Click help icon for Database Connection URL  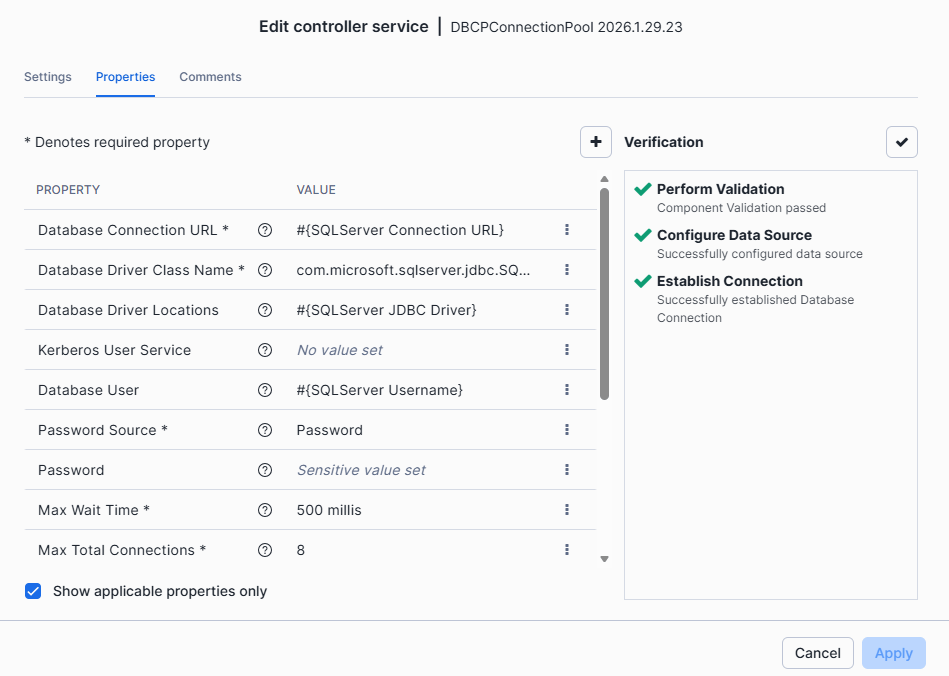265,230
